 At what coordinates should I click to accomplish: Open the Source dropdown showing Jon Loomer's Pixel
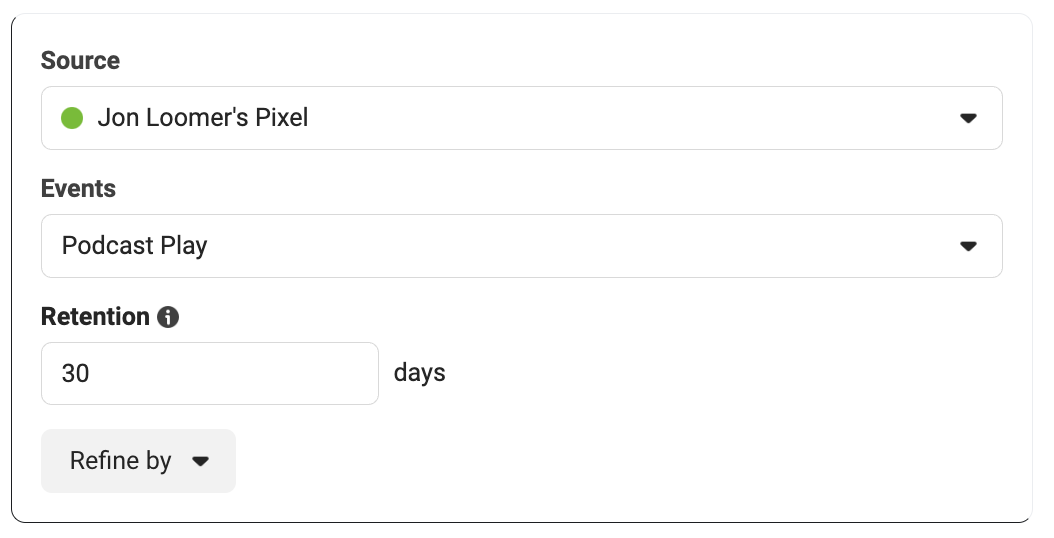tap(522, 118)
